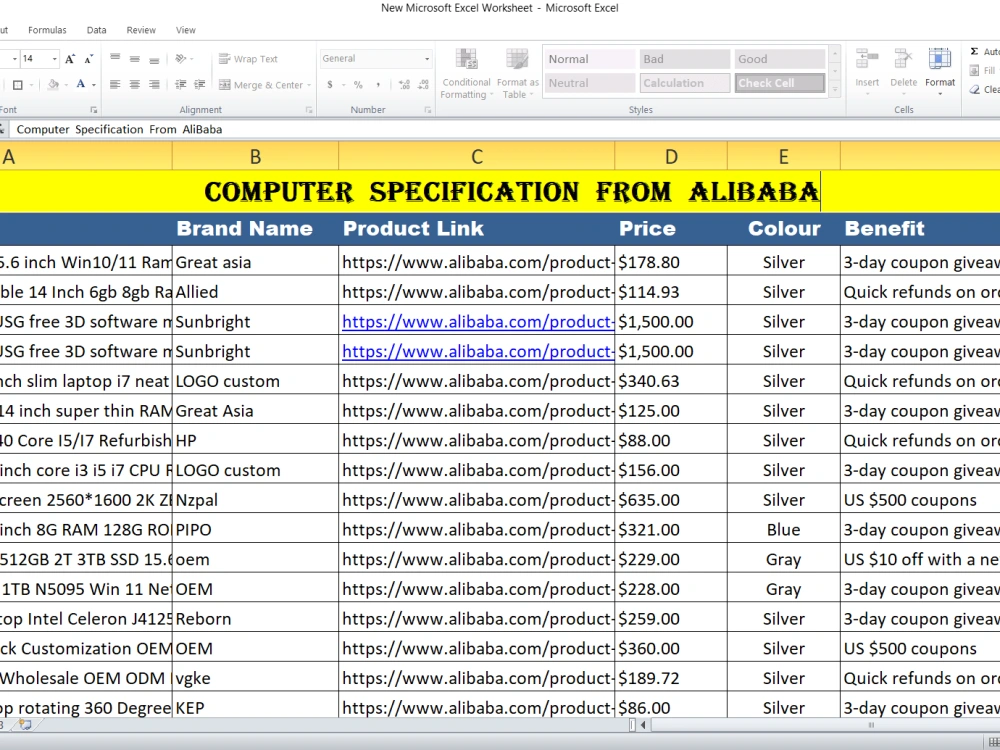
Task: Open Conditional Formatting menu
Action: click(x=466, y=73)
